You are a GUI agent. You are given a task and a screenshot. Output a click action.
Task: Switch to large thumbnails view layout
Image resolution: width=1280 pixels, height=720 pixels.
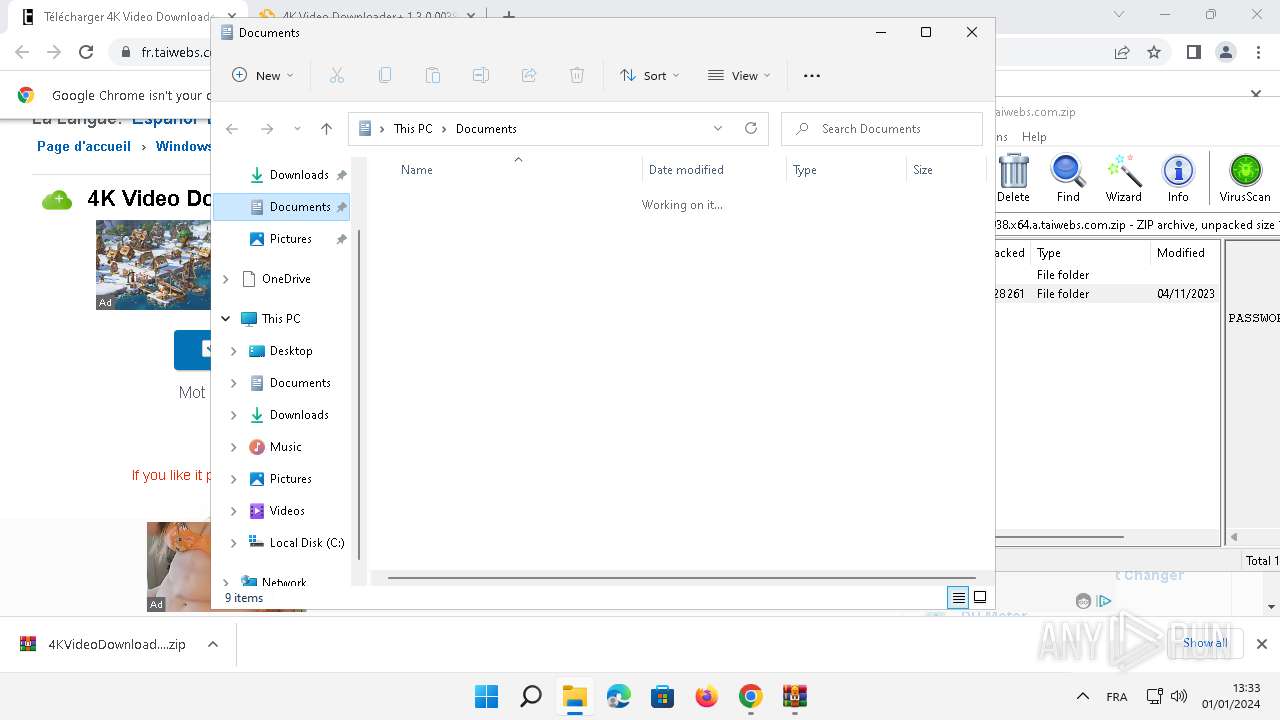[x=980, y=597]
